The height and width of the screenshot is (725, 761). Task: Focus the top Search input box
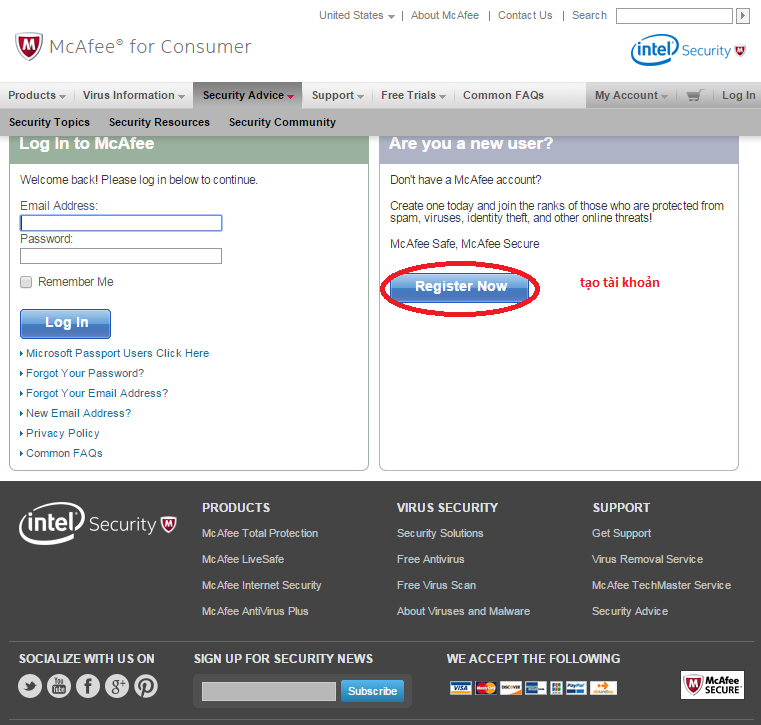click(674, 16)
